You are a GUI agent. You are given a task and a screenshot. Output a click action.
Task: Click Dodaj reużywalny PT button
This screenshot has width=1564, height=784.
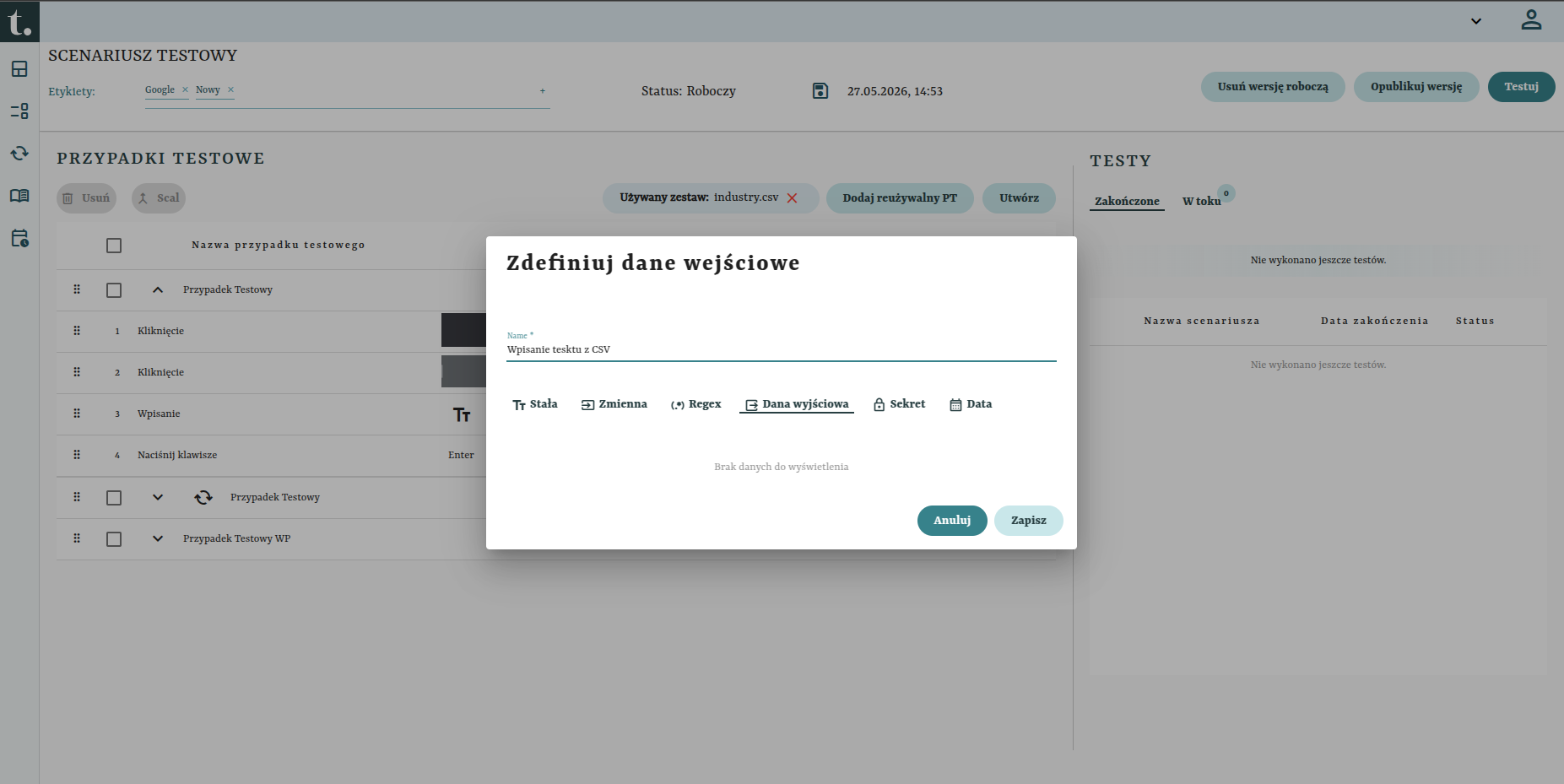pyautogui.click(x=900, y=198)
